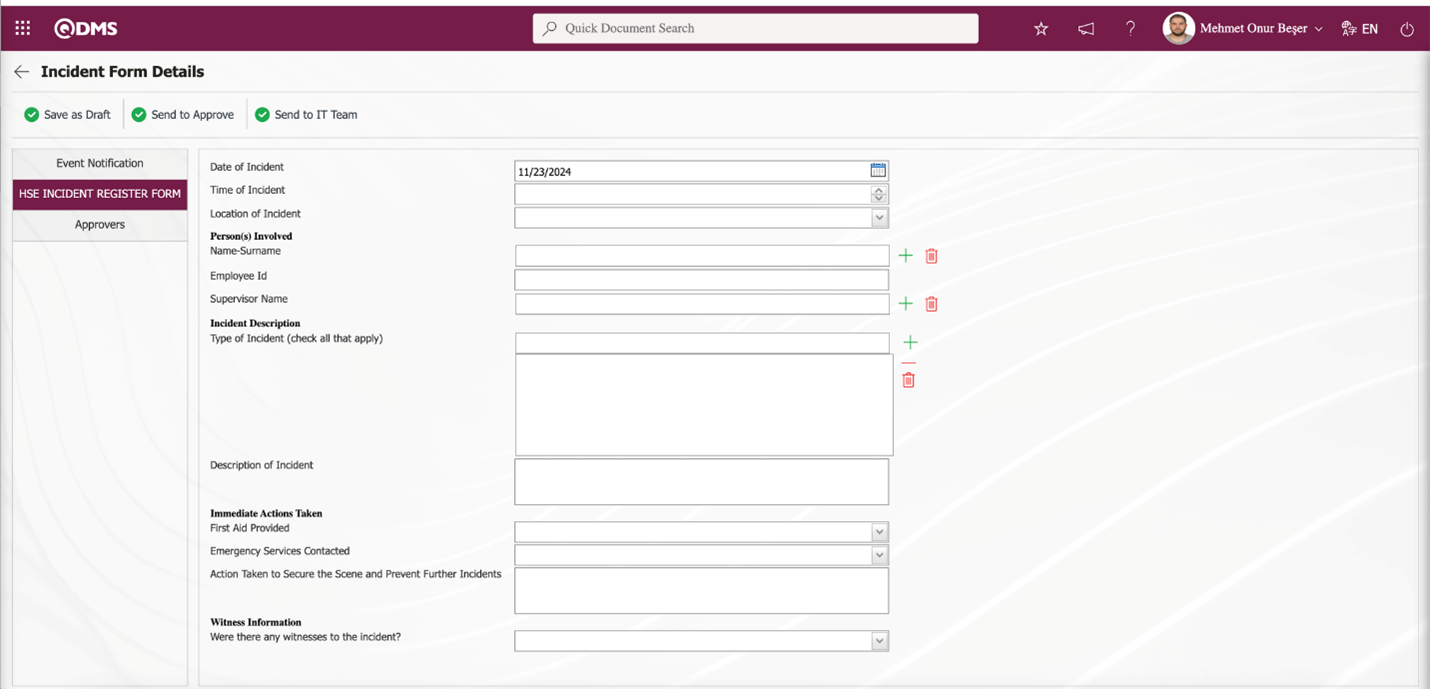This screenshot has height=689, width=1430.
Task: Expand the Mehmet Onur Beşer user menu
Action: coord(1261,29)
